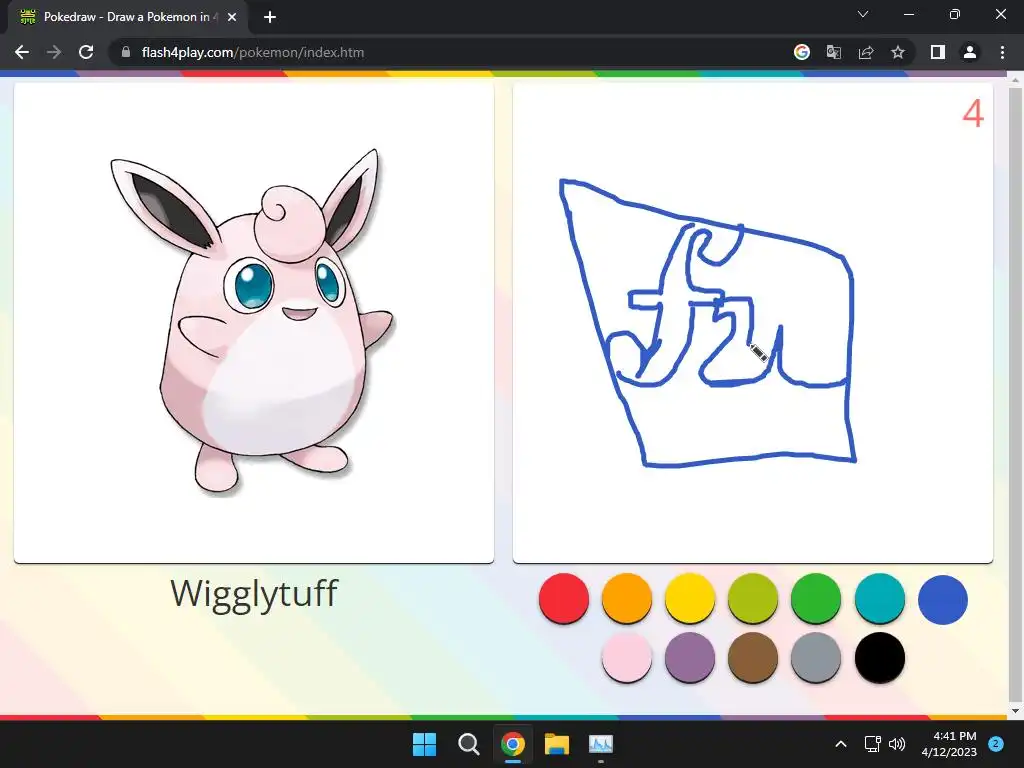Choose the blue color swatch
This screenshot has width=1024, height=768.
[942, 600]
